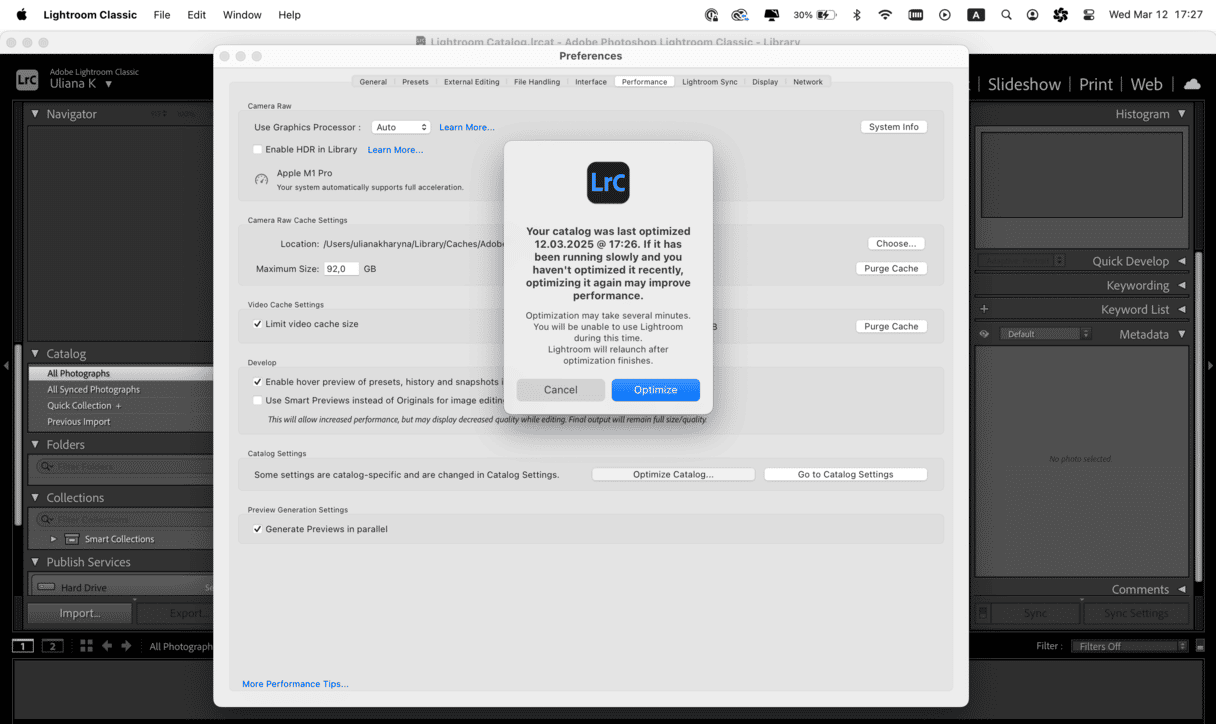Click Learn More next to HDR in Library
The width and height of the screenshot is (1216, 724).
pos(395,150)
